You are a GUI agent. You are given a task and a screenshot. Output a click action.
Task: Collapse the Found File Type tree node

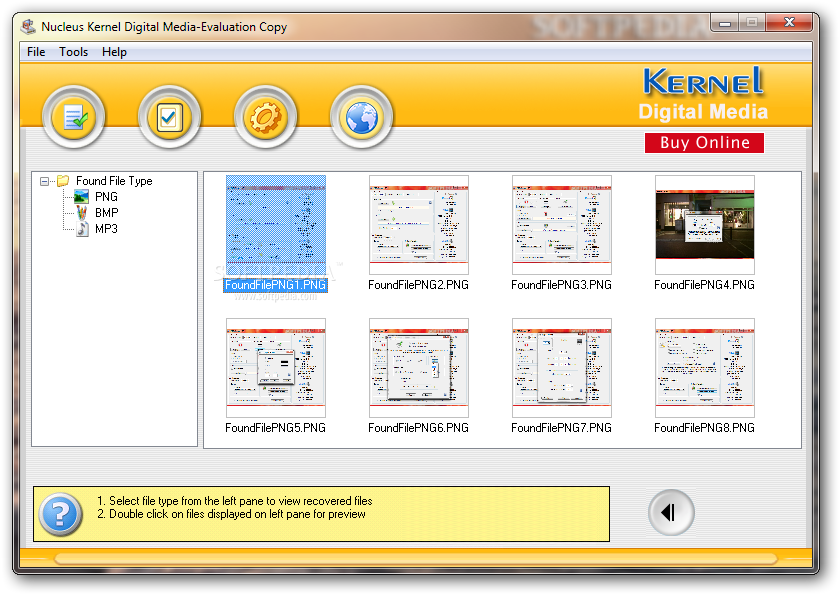(44, 182)
